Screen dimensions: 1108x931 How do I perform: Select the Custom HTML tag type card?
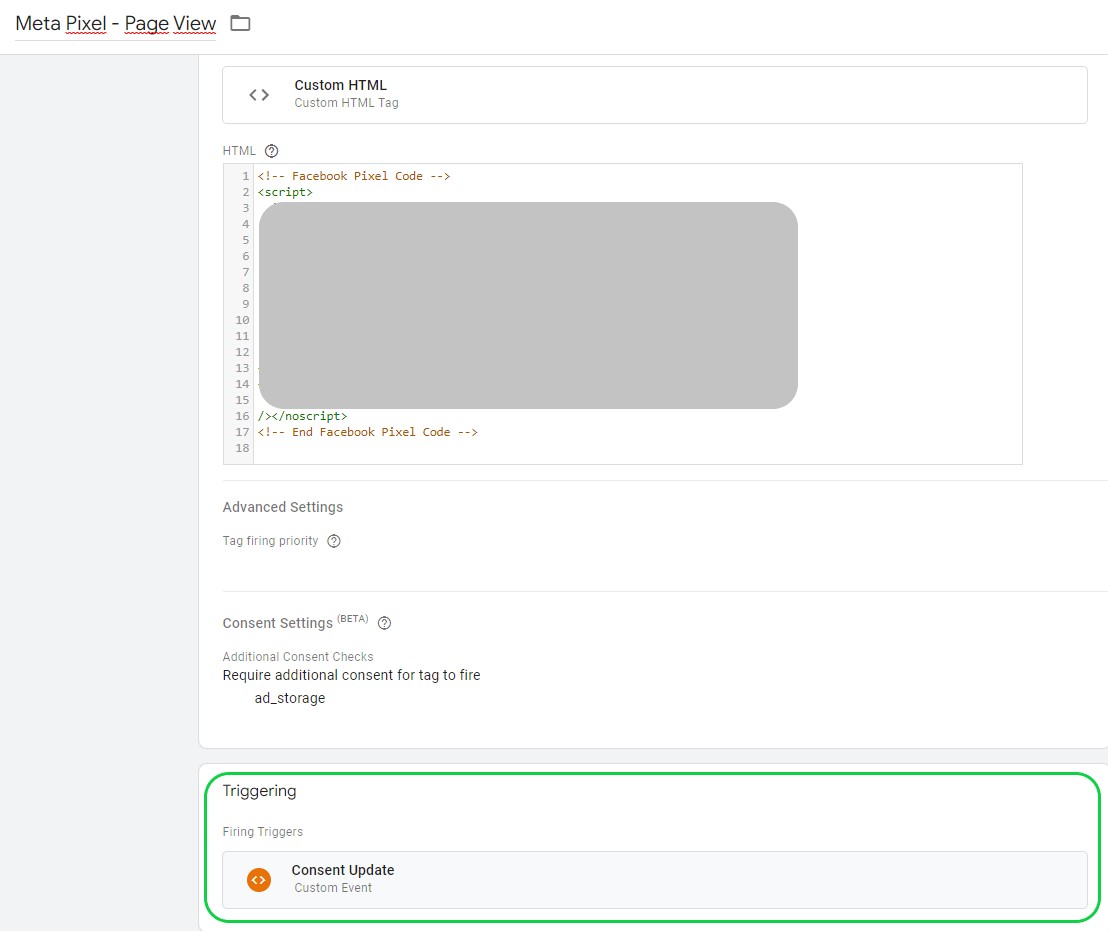pyautogui.click(x=654, y=95)
